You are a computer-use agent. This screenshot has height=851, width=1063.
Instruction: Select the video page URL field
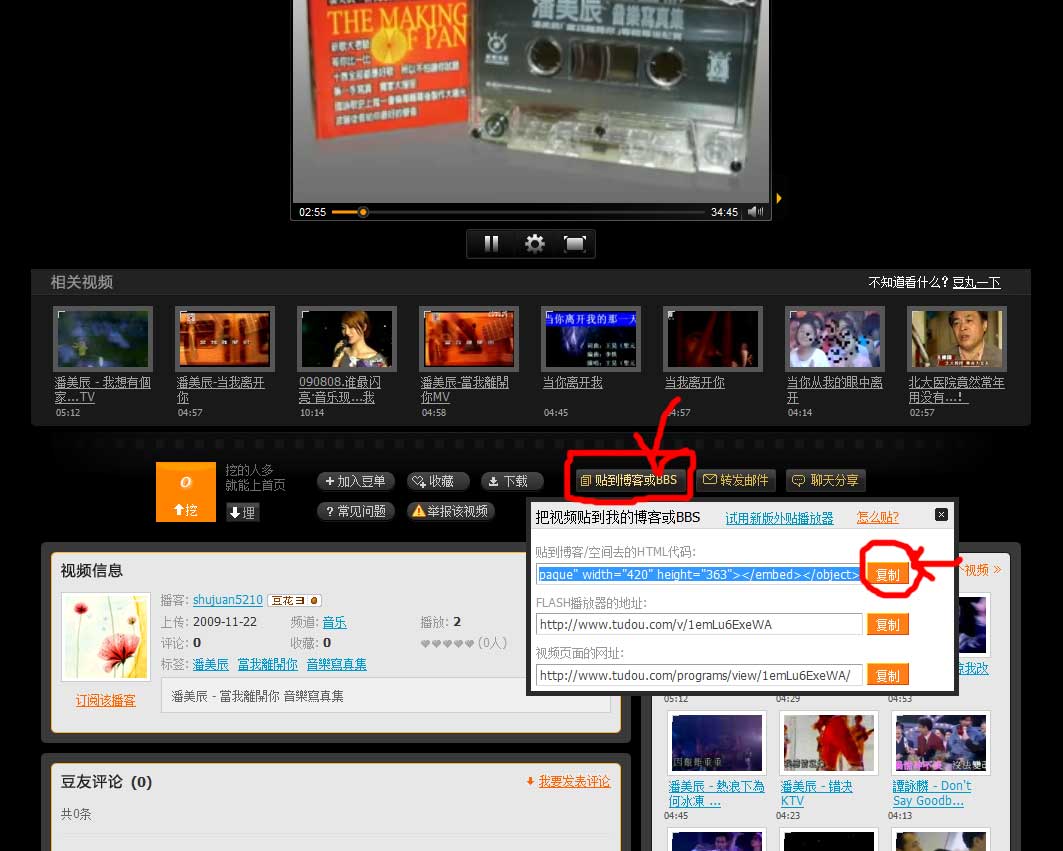(x=698, y=675)
